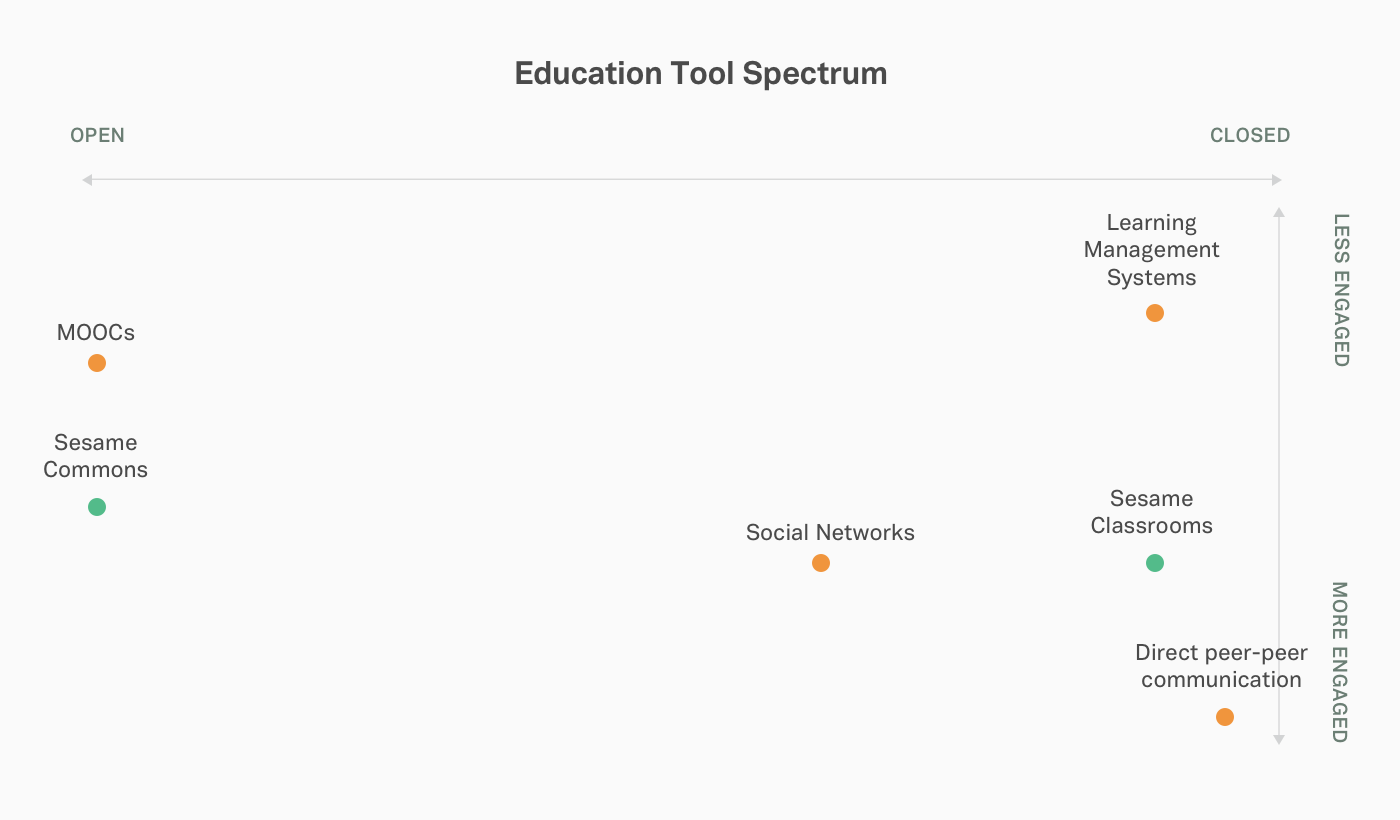Click the green Sesame Classrooms dot
Image resolution: width=1400 pixels, height=820 pixels.
pyautogui.click(x=1155, y=563)
